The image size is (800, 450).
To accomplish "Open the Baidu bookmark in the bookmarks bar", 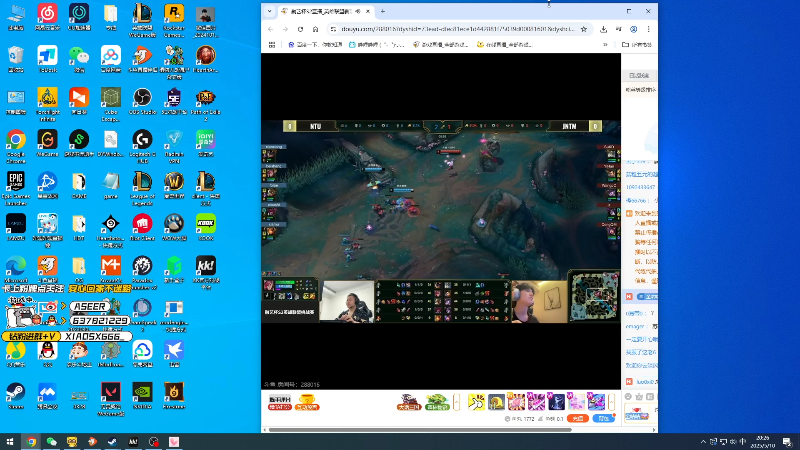I will [x=315, y=45].
